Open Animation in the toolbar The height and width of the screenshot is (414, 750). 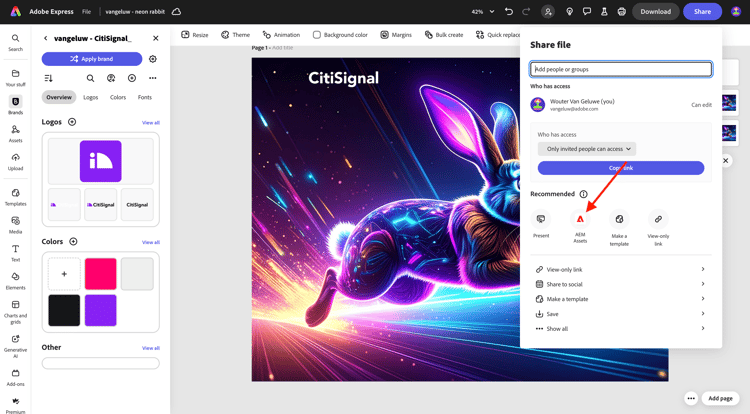point(281,35)
